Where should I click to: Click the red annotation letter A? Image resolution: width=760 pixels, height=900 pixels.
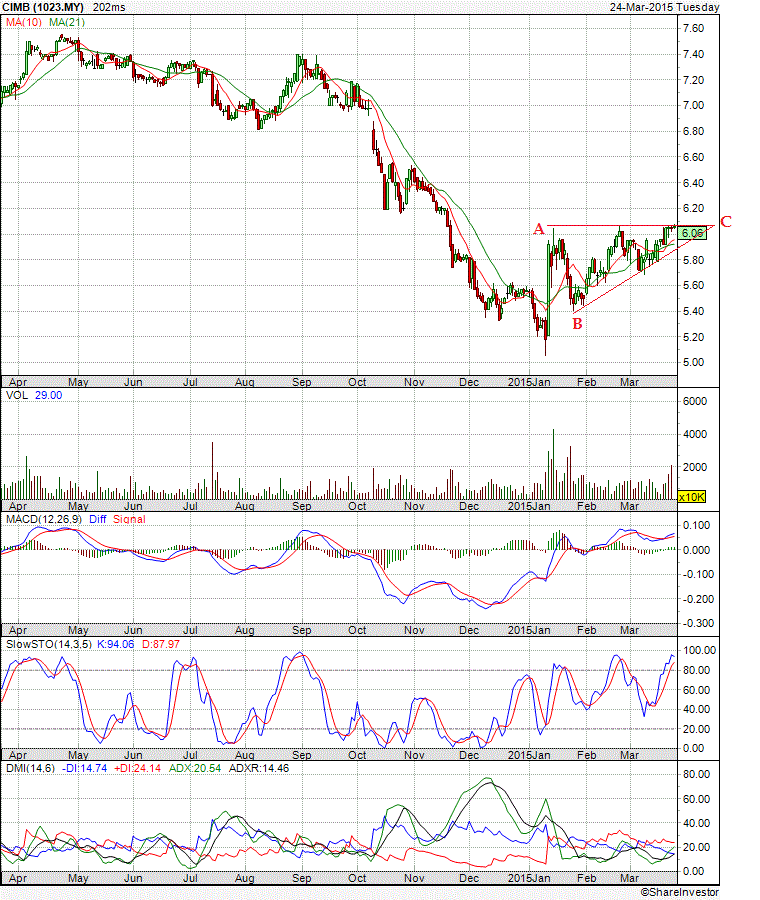point(538,229)
